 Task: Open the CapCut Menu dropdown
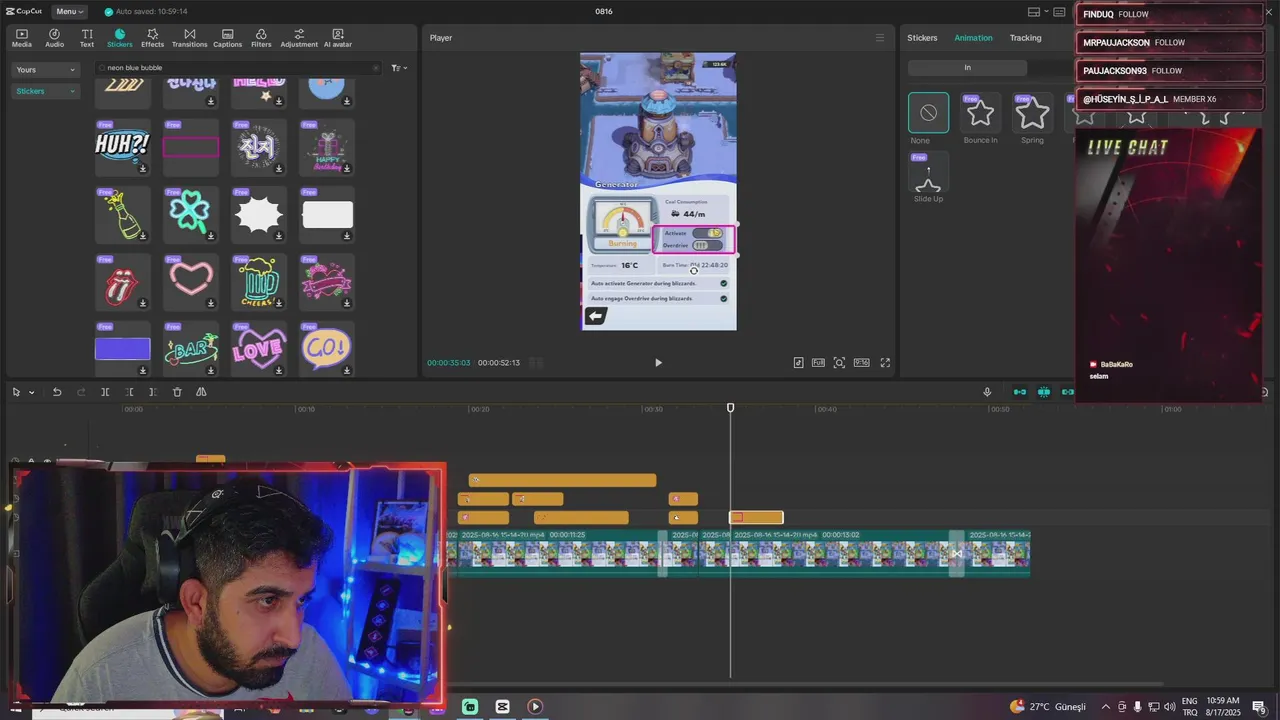(69, 11)
